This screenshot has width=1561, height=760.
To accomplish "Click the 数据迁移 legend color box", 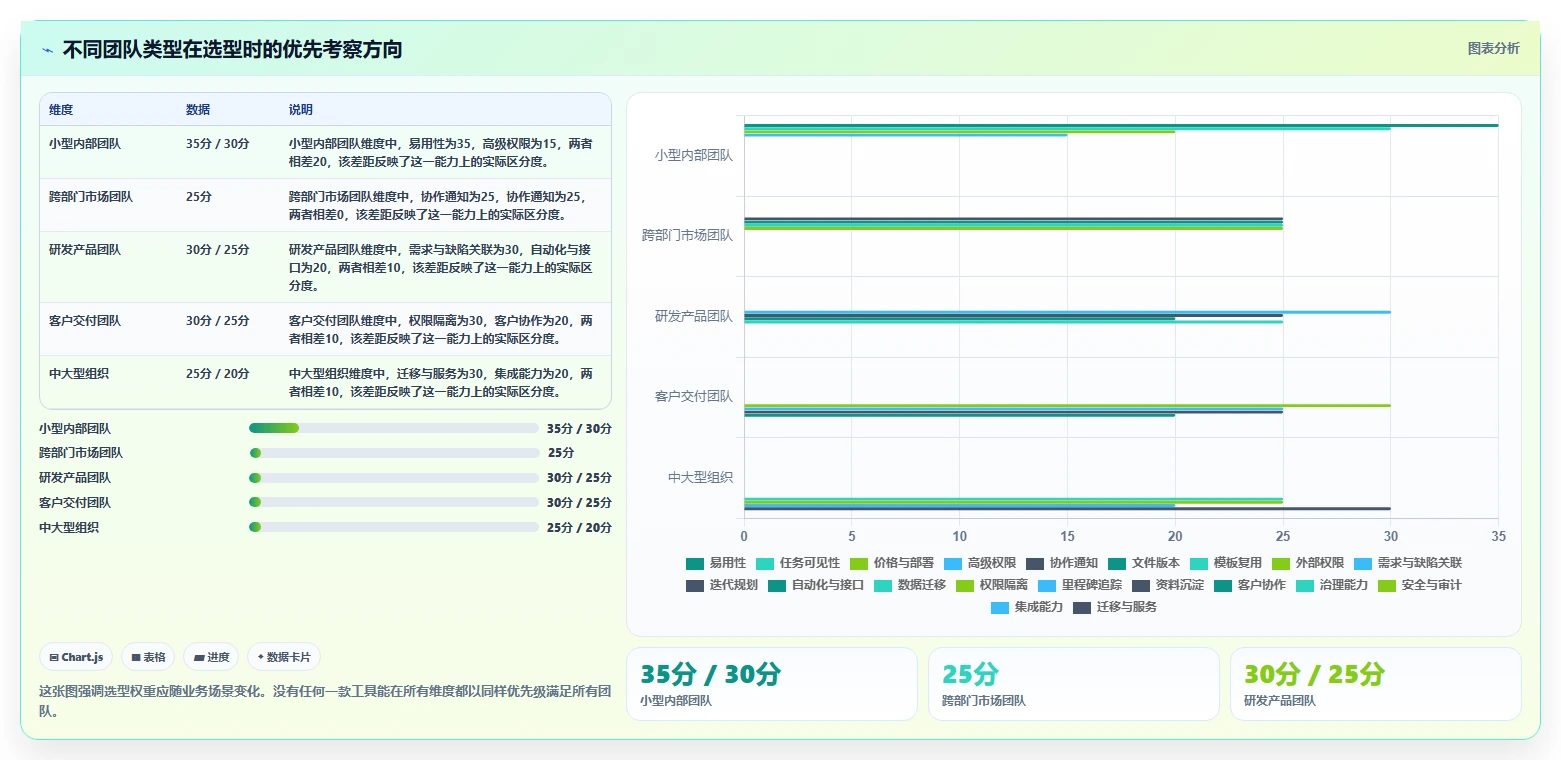I will pos(883,585).
